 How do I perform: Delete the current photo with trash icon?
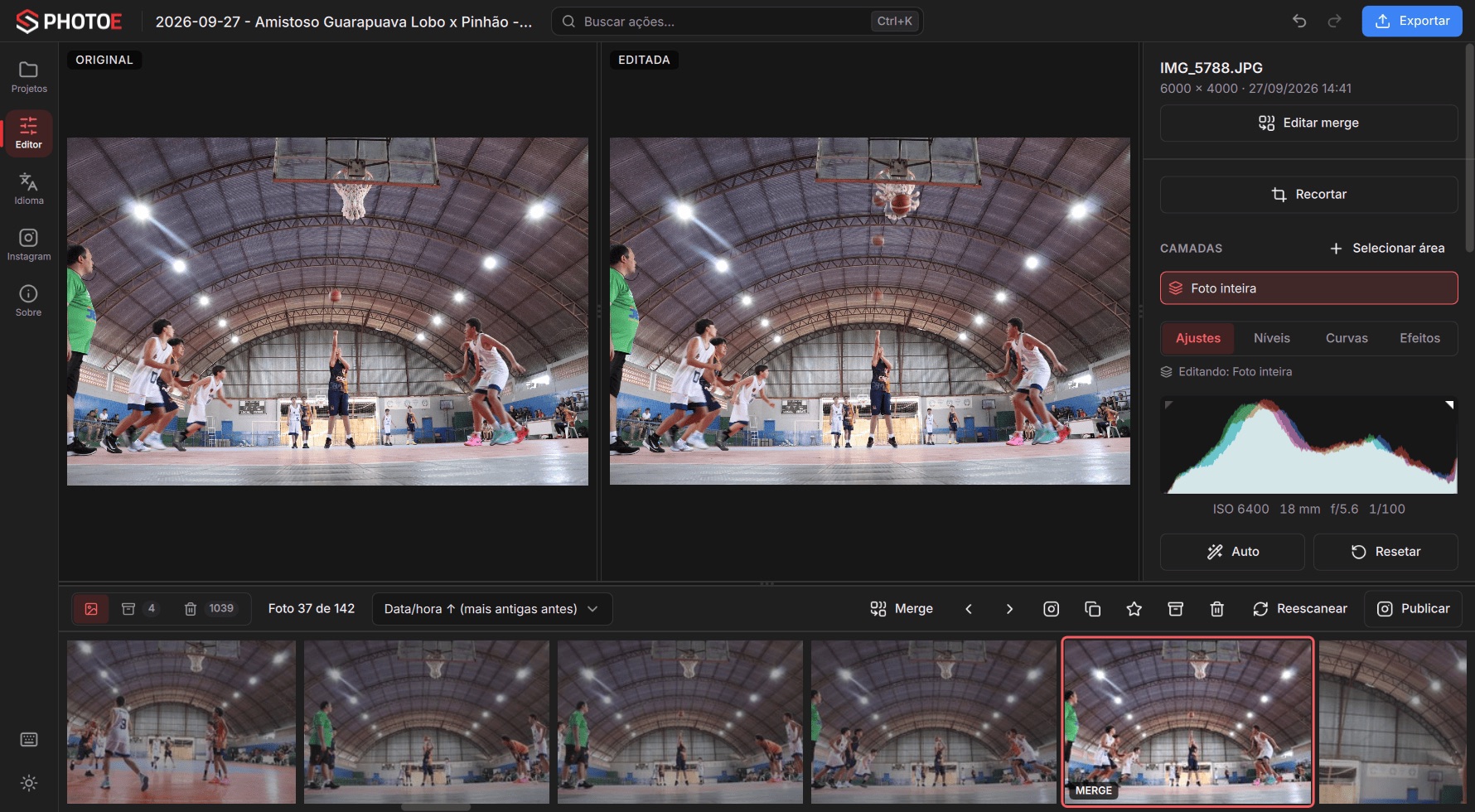1216,609
